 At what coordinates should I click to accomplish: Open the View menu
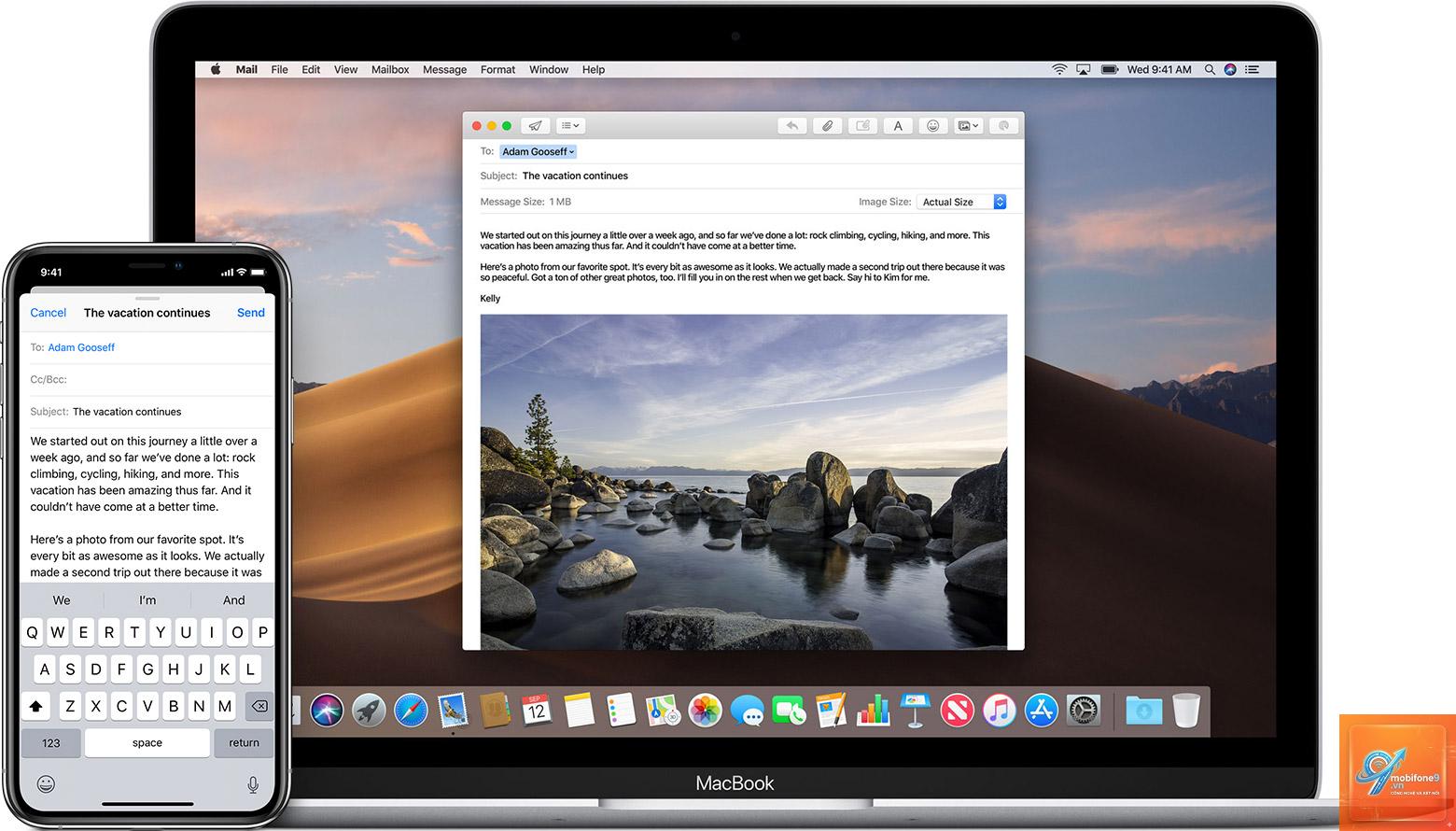345,69
